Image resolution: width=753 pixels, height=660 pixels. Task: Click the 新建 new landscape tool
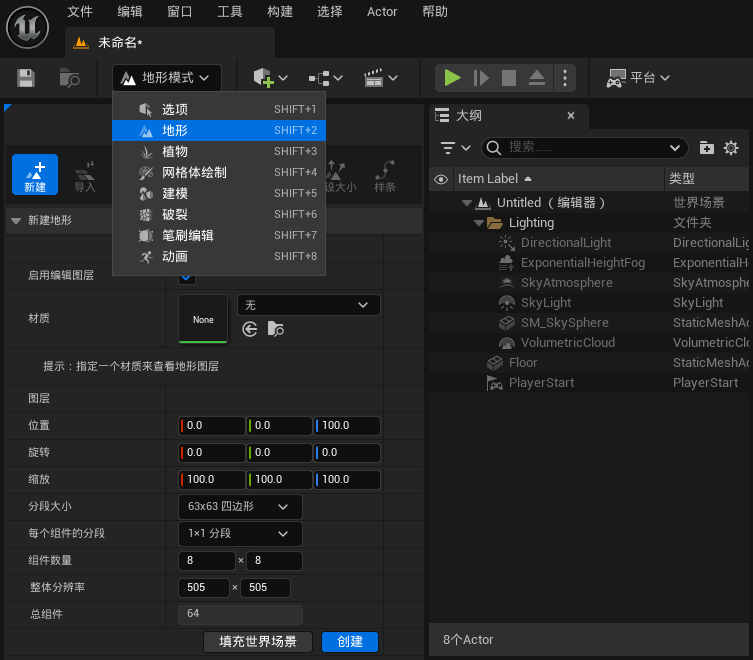[35, 174]
